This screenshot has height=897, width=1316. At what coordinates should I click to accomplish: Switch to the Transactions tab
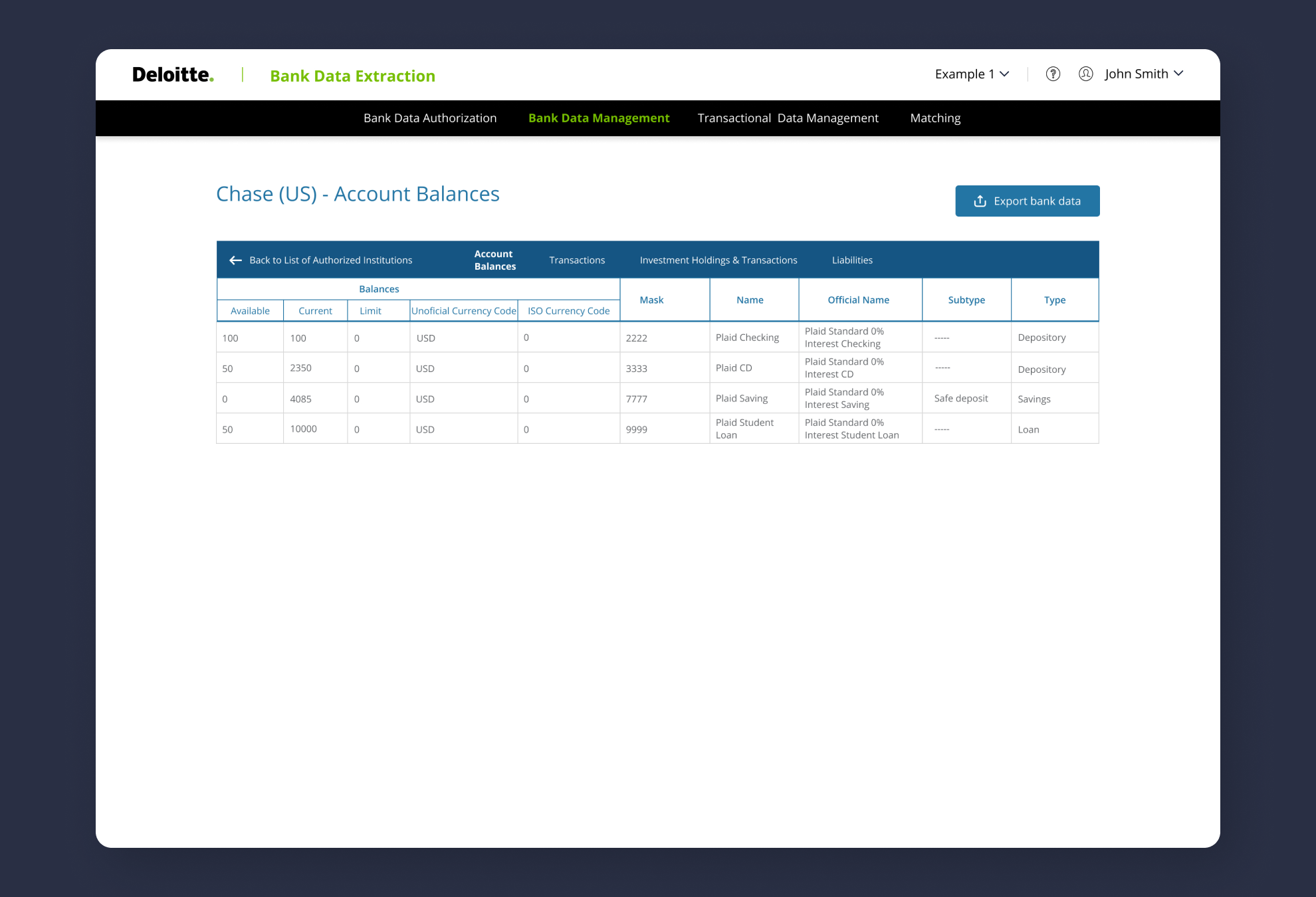click(x=577, y=260)
